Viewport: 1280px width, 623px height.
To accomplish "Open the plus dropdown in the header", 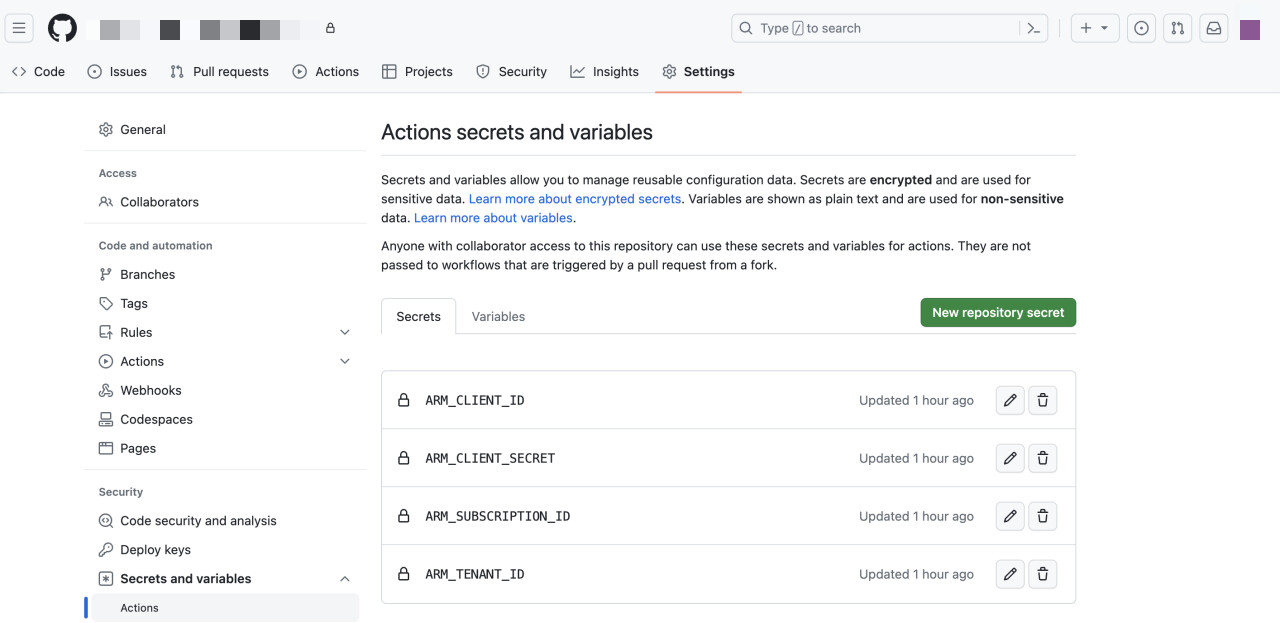I will [1095, 27].
